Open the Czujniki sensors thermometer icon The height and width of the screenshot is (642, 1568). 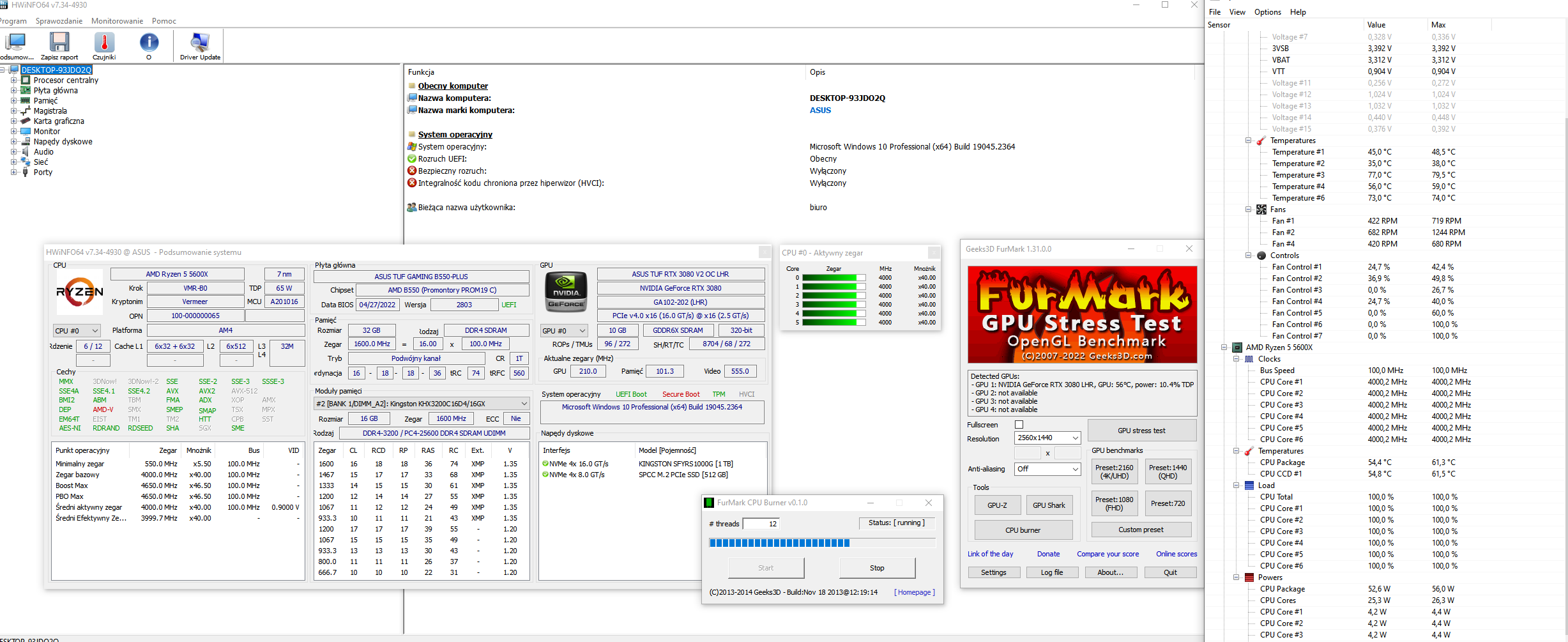pyautogui.click(x=104, y=43)
